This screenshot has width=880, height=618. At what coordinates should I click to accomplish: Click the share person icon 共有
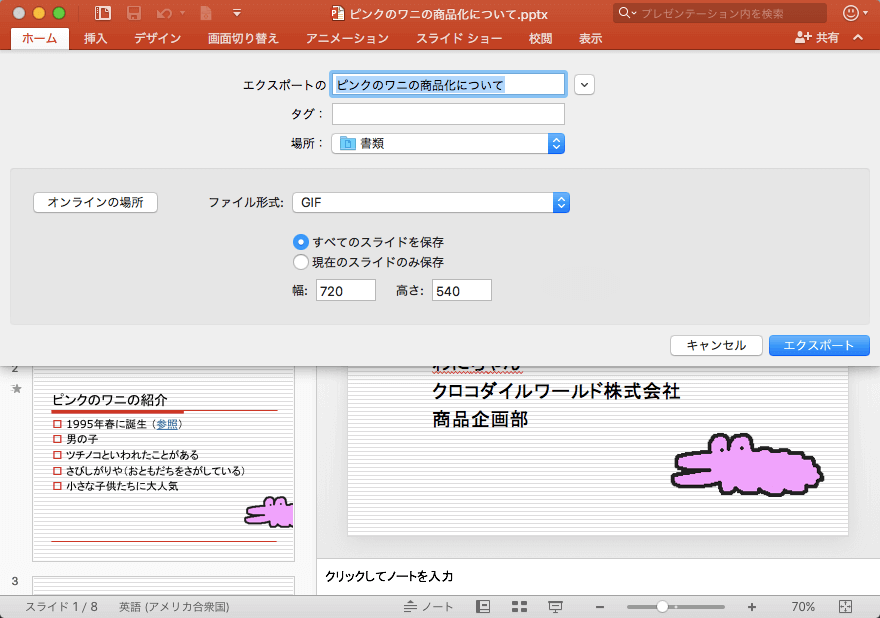817,38
